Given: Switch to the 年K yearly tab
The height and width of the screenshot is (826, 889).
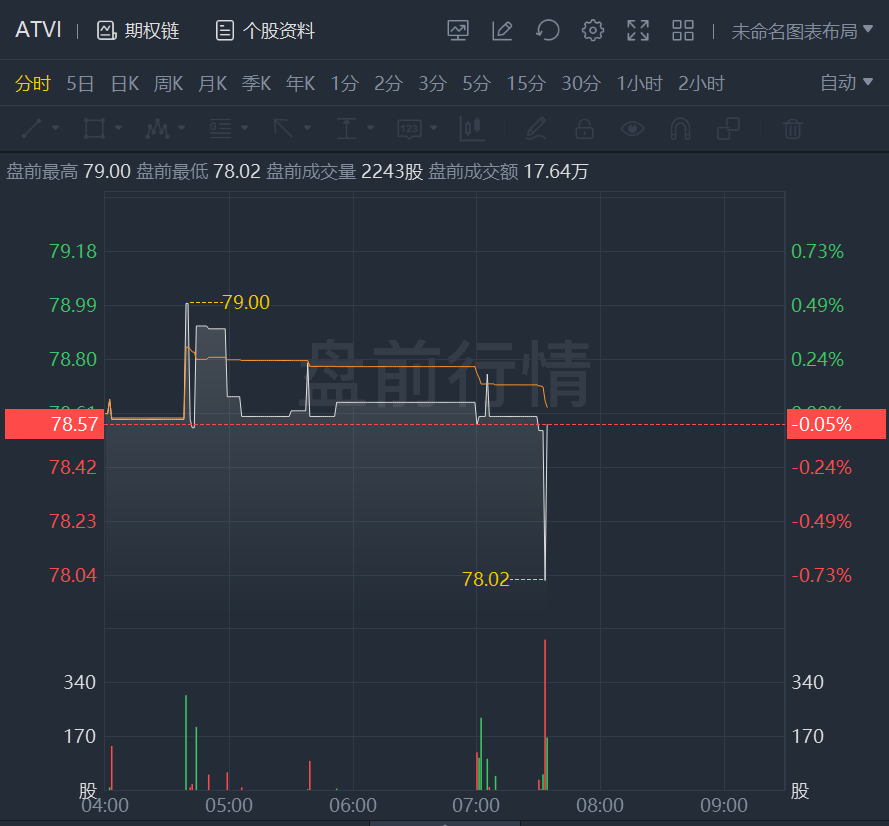Looking at the screenshot, I should coord(300,83).
